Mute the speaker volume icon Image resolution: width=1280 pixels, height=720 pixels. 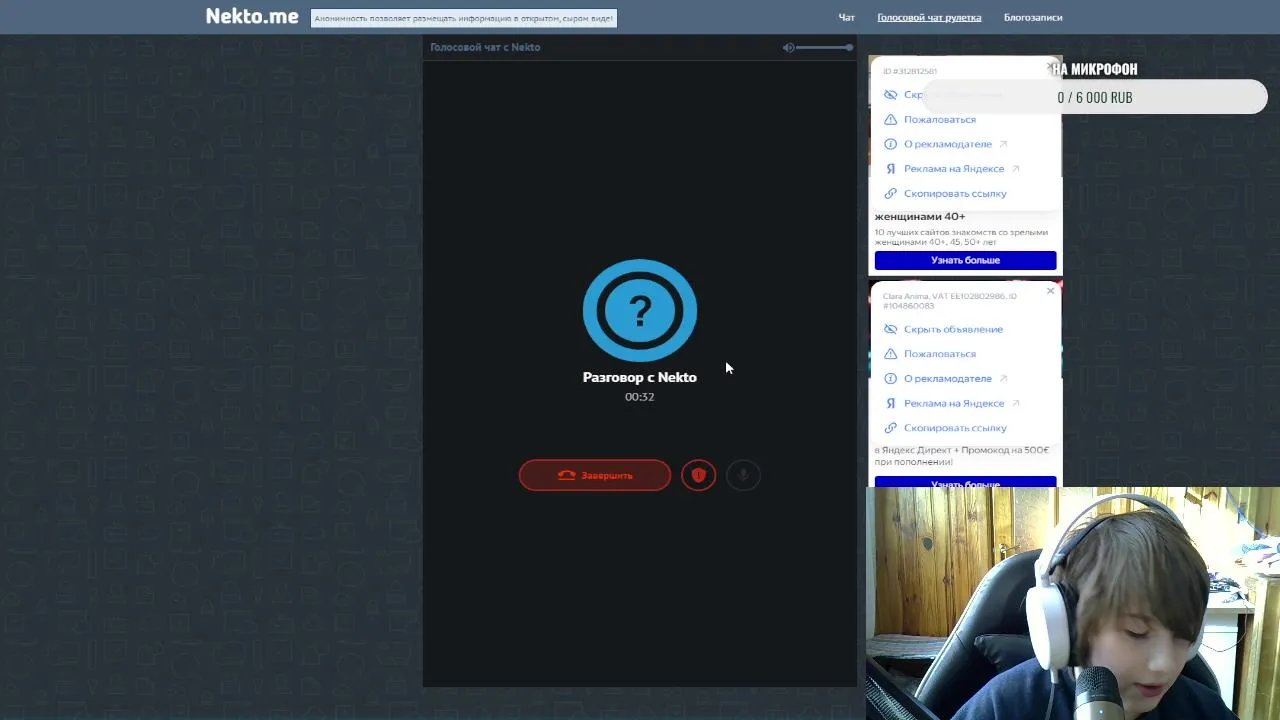(x=788, y=47)
